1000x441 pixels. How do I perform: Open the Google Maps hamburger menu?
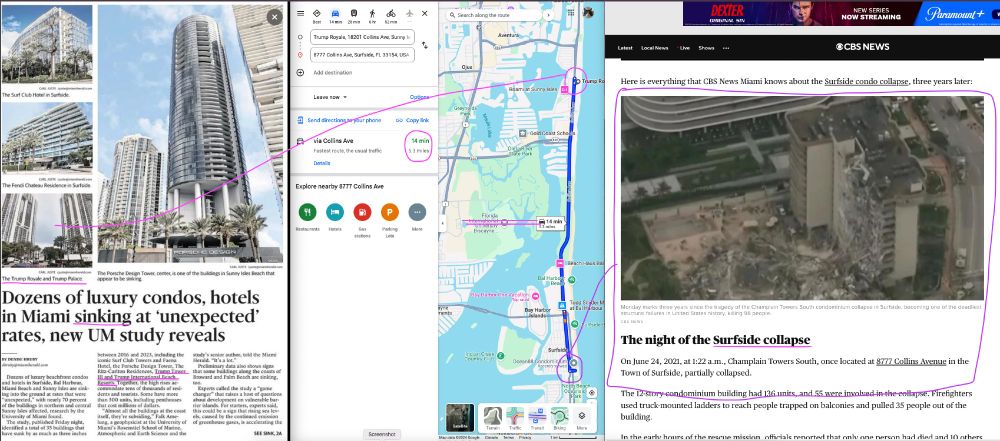coord(300,13)
